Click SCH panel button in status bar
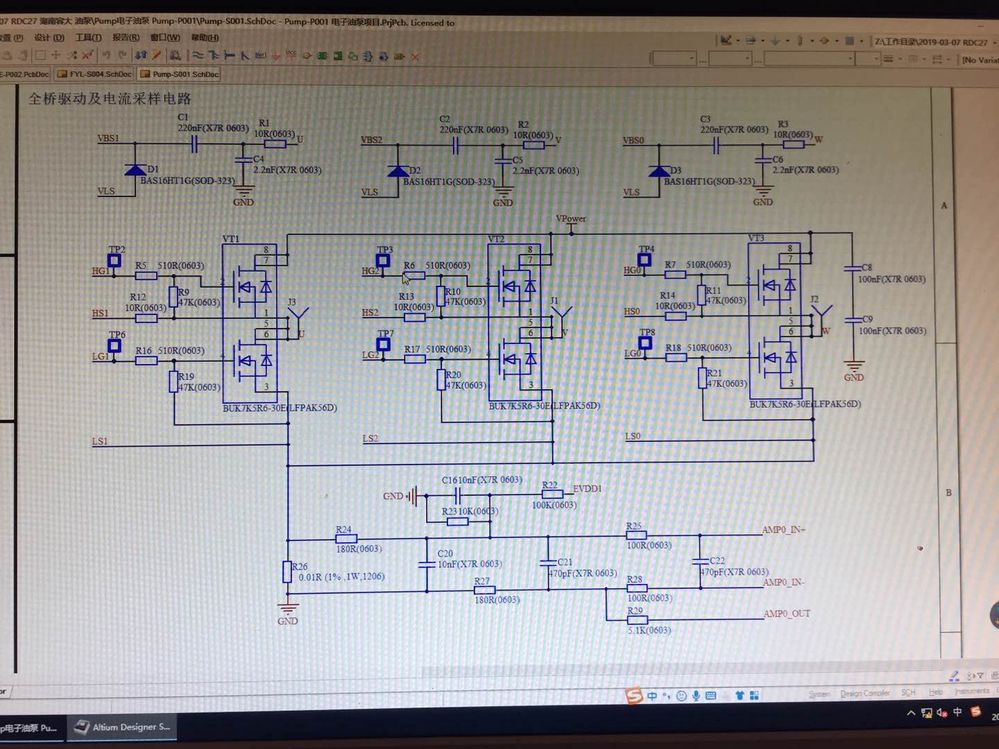This screenshot has width=999, height=749. [909, 693]
